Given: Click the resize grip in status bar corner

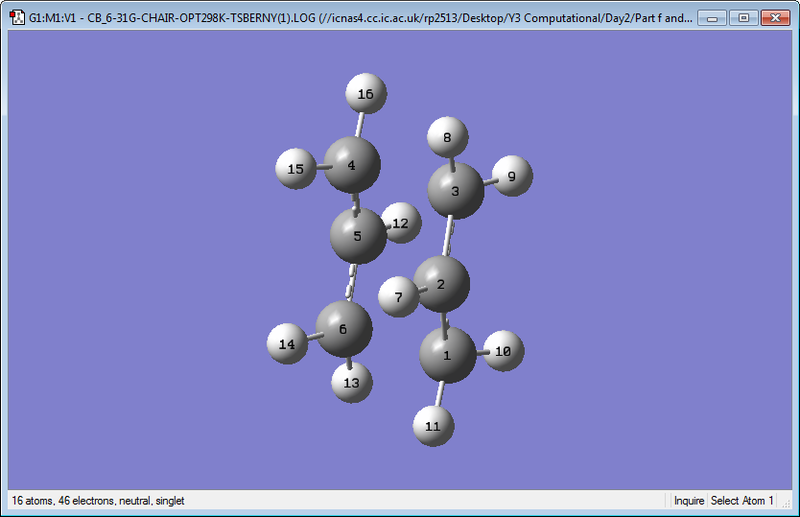Looking at the screenshot, I should coord(786,503).
